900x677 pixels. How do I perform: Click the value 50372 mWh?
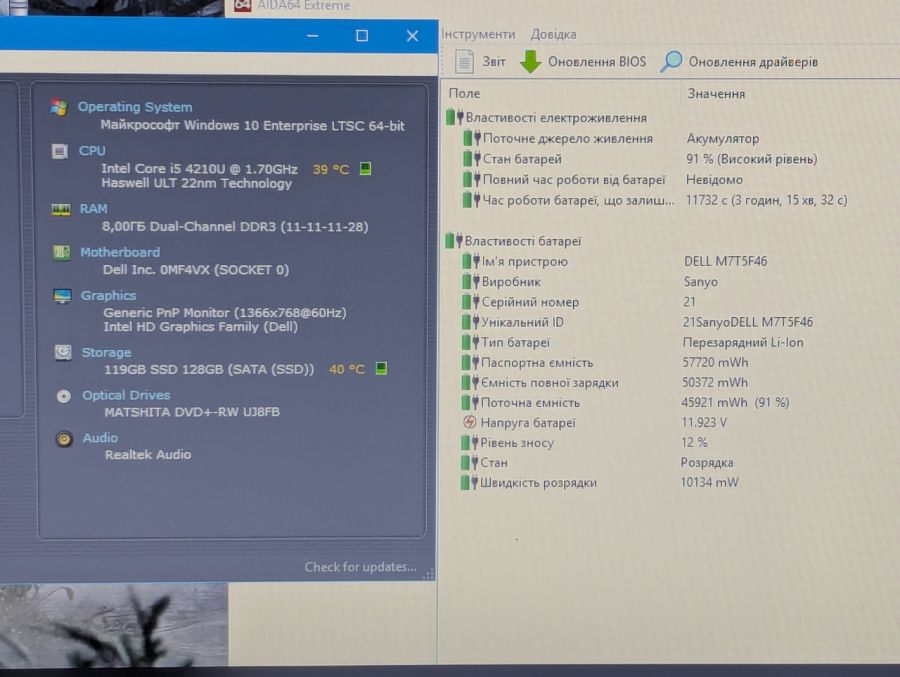(x=715, y=382)
